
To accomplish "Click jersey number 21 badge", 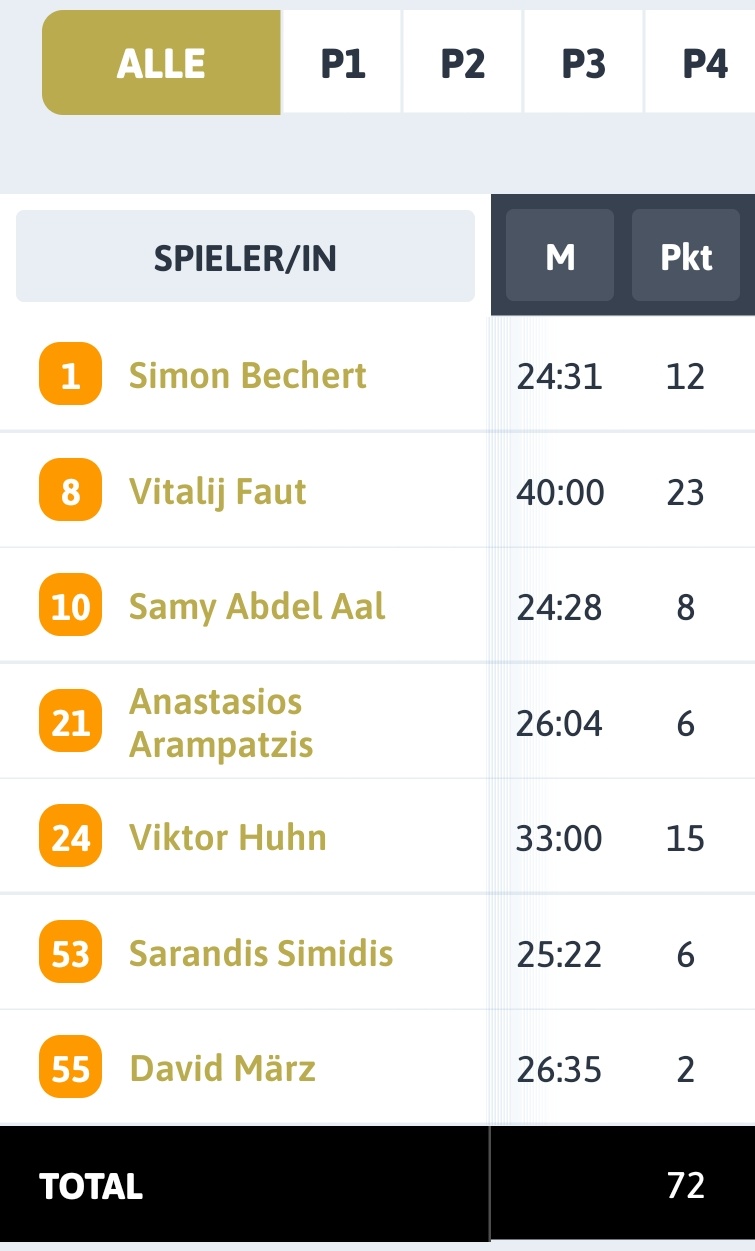I will pyautogui.click(x=71, y=721).
